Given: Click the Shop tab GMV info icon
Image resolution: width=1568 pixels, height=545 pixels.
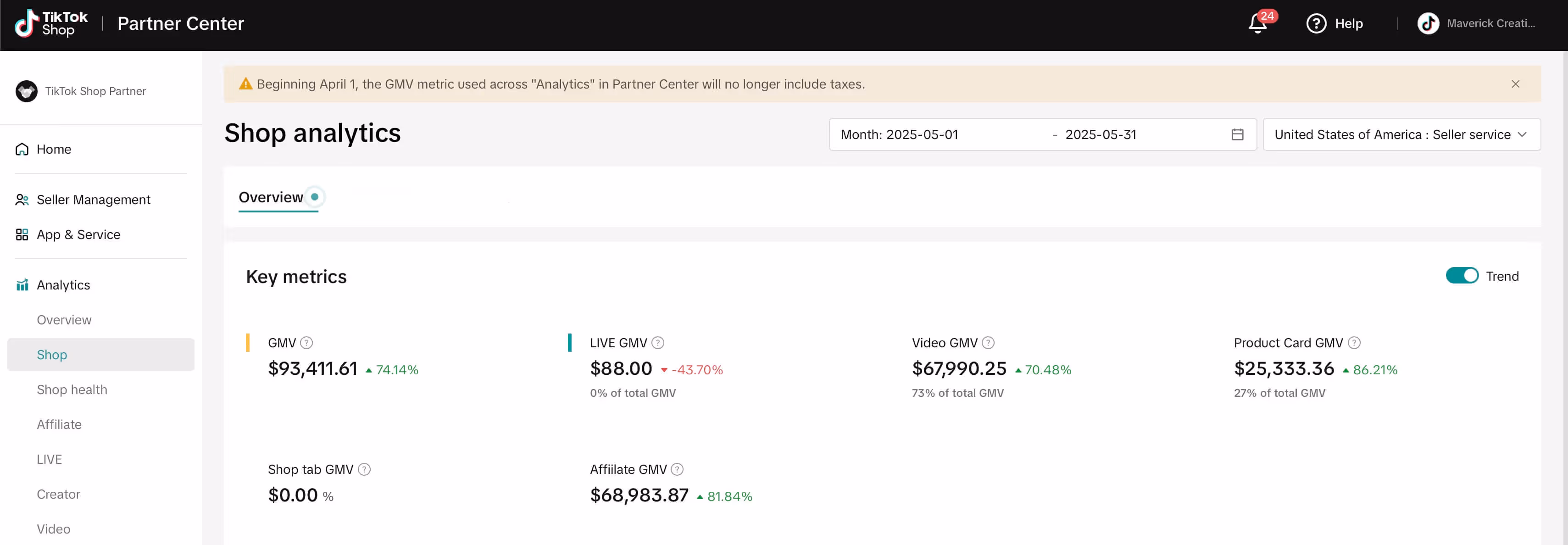Looking at the screenshot, I should click(x=364, y=469).
